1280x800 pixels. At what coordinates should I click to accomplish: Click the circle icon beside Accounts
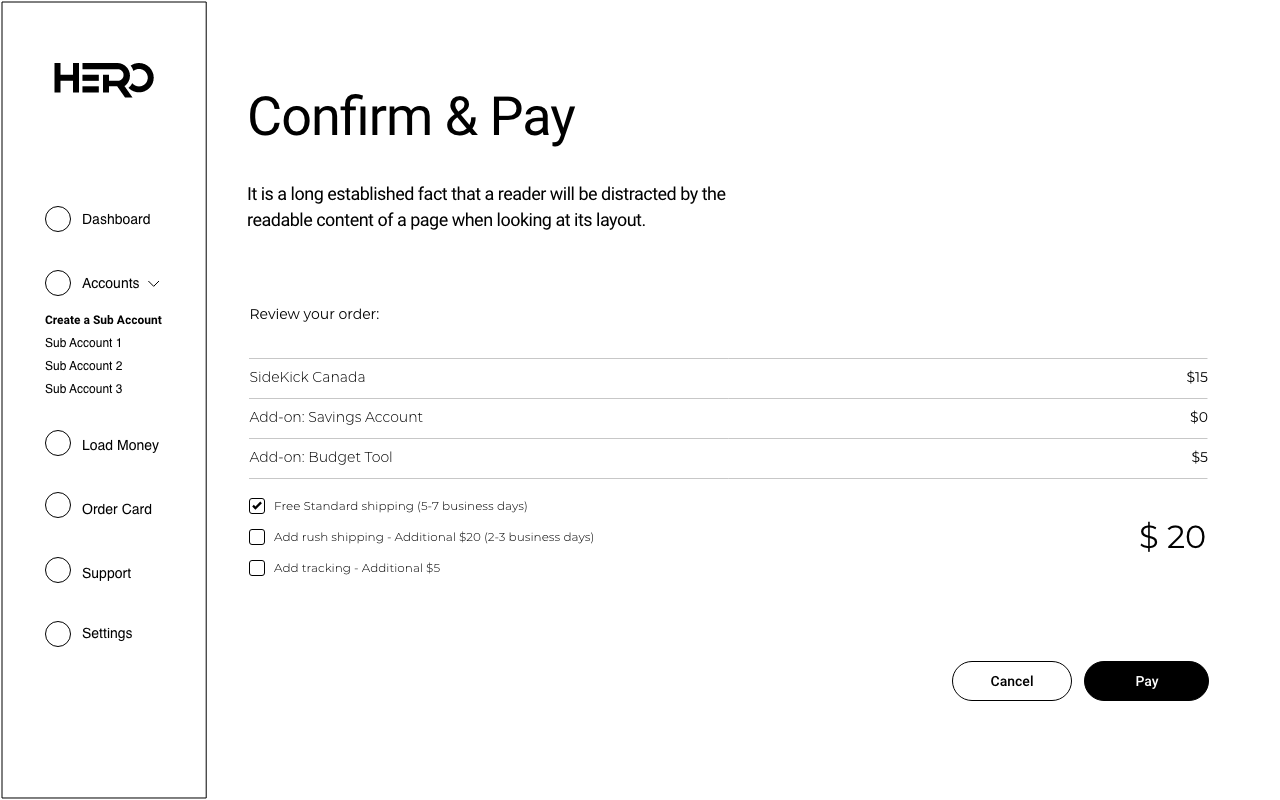58,283
